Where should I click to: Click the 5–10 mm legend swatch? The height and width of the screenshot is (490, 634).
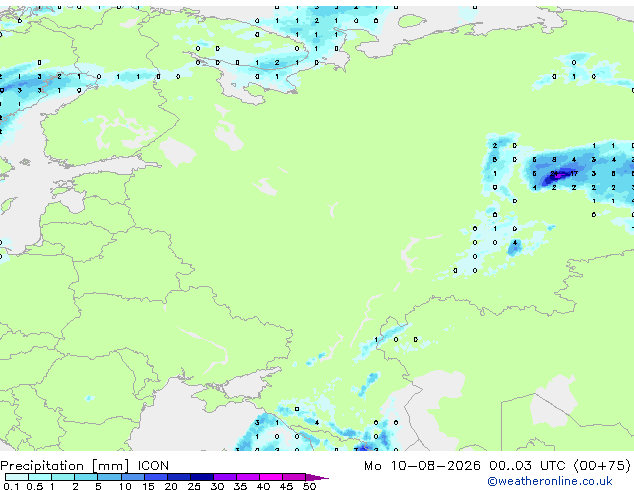(109, 477)
